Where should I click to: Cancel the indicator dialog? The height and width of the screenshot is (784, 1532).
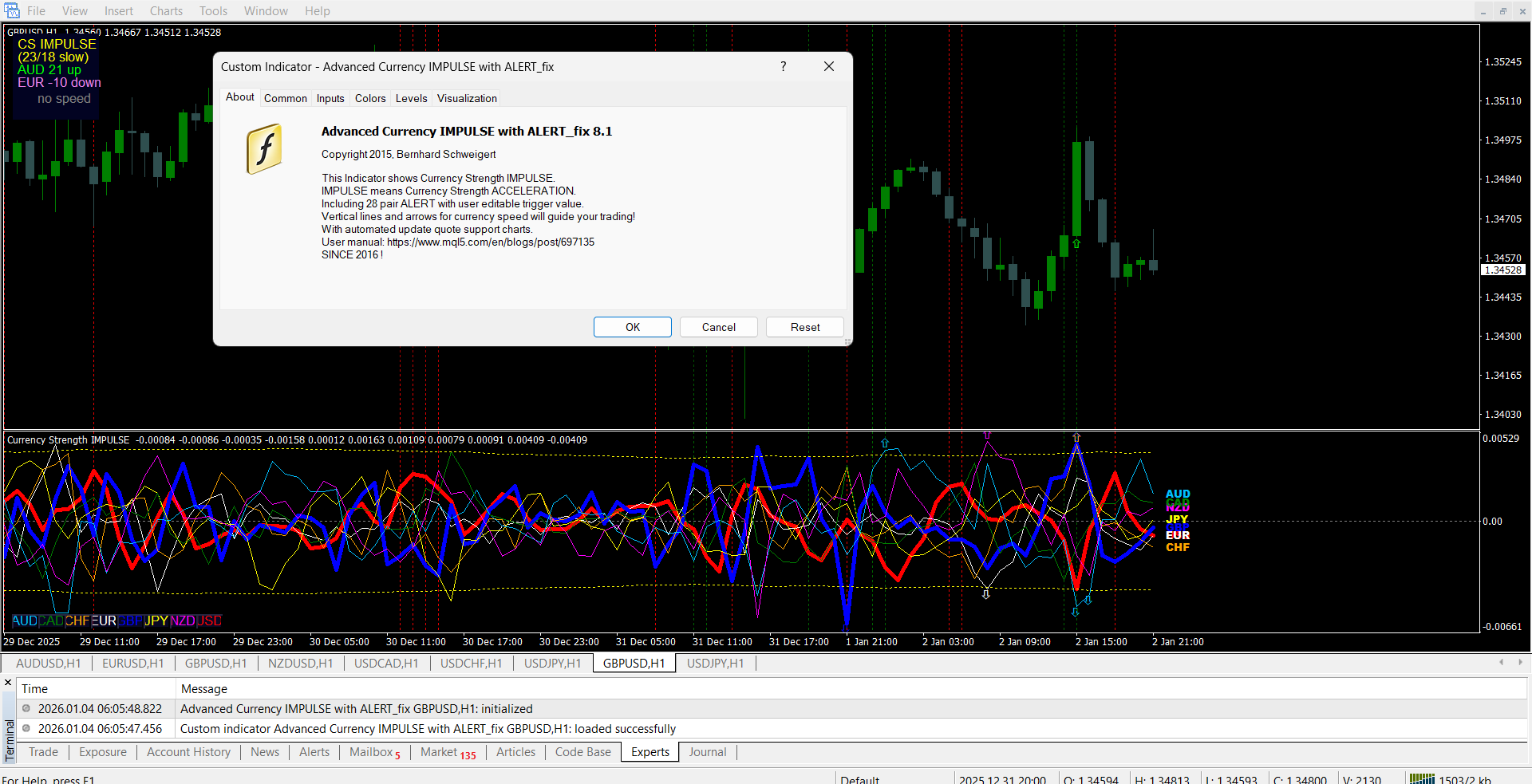click(718, 327)
